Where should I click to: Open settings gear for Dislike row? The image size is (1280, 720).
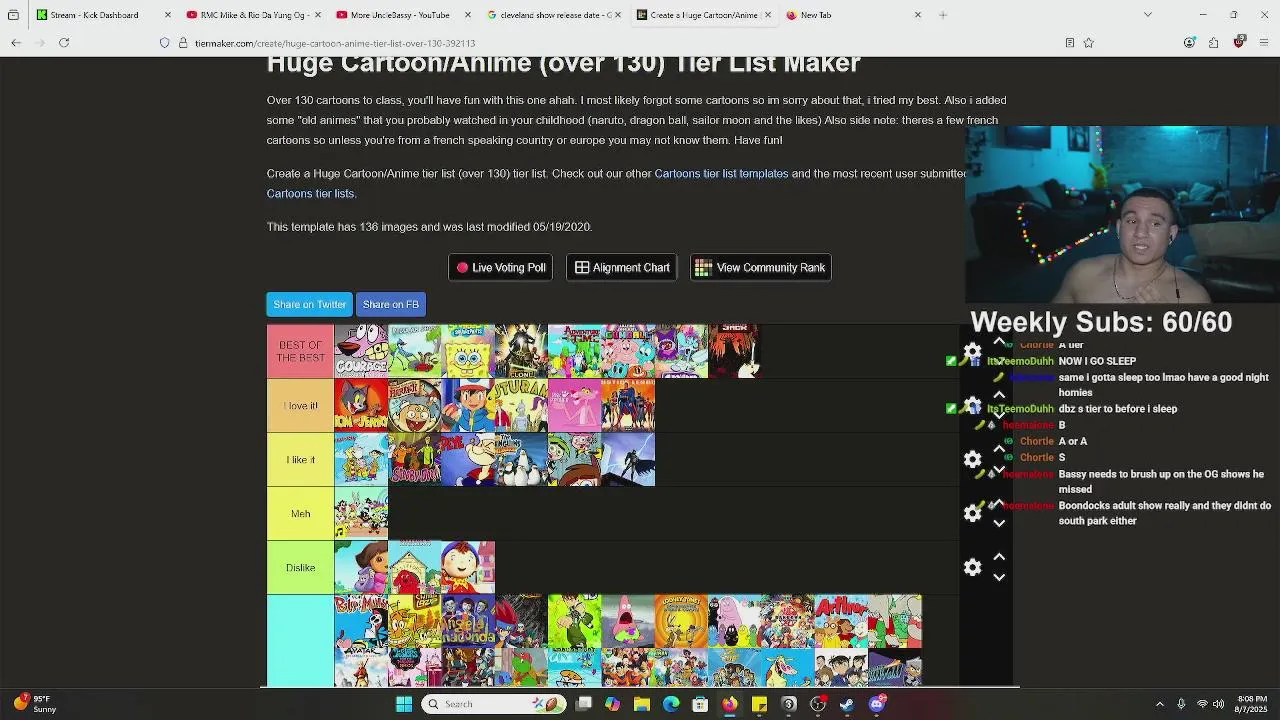pos(972,567)
